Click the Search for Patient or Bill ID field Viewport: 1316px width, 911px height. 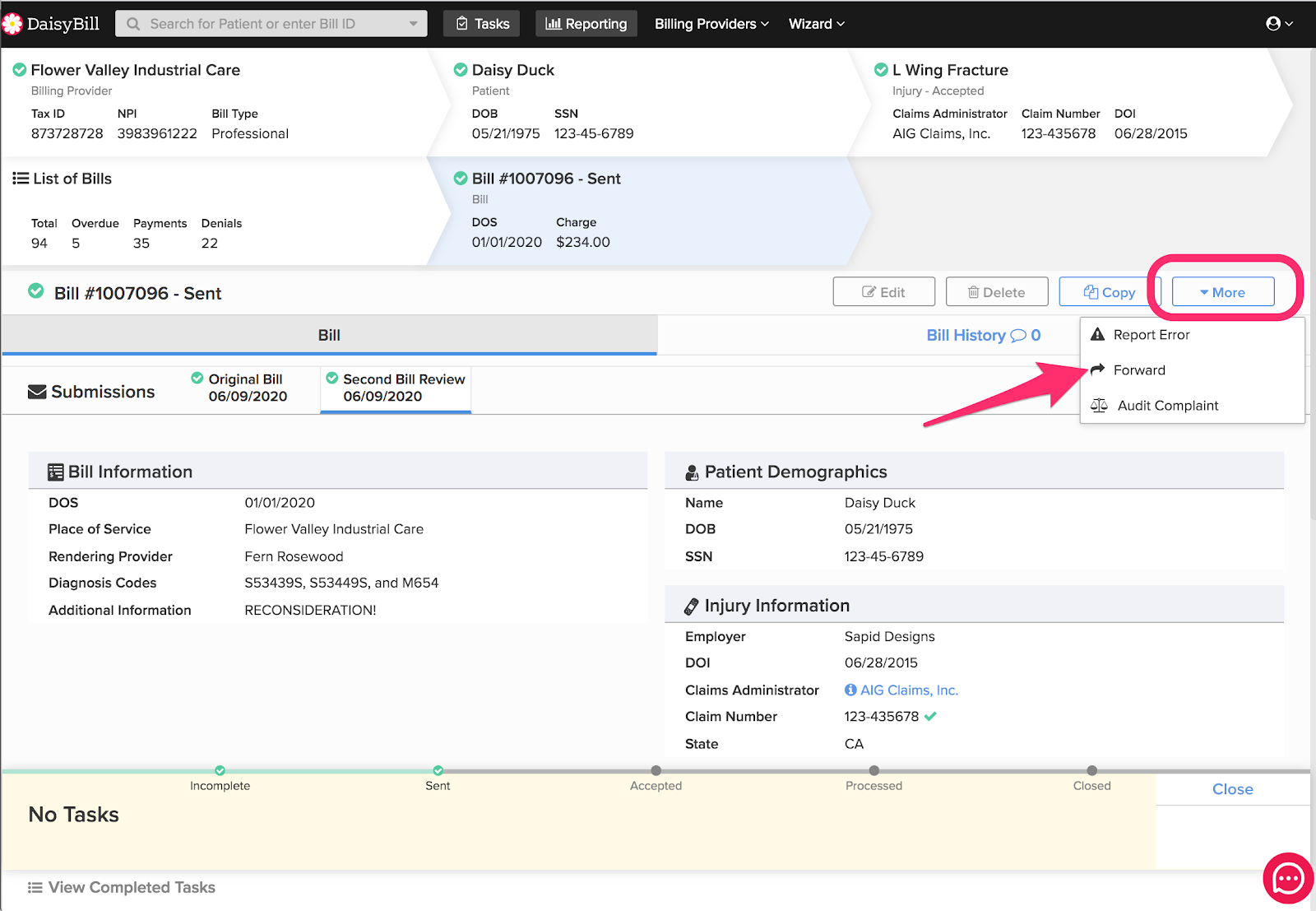coord(271,24)
